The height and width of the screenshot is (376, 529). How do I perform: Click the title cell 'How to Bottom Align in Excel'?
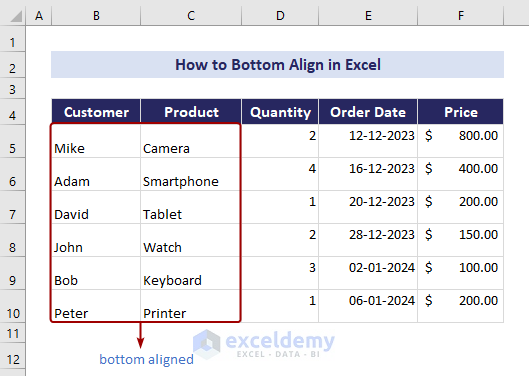[x=277, y=64]
